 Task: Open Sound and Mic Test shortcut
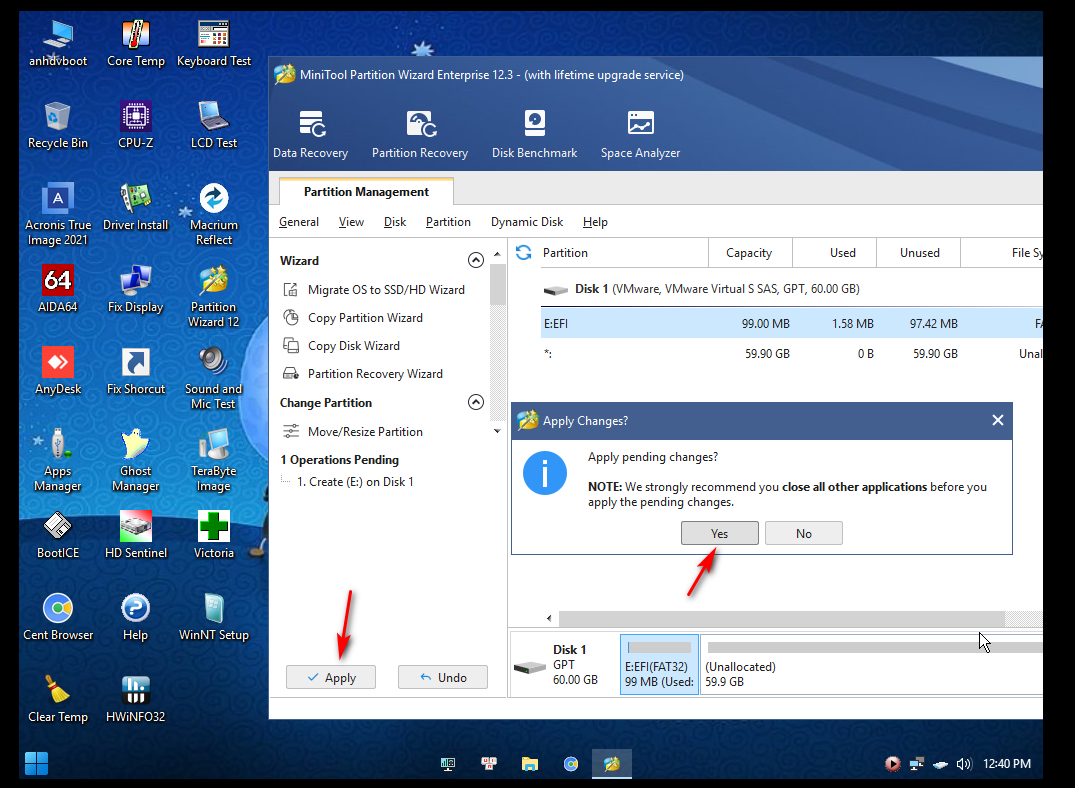point(214,379)
